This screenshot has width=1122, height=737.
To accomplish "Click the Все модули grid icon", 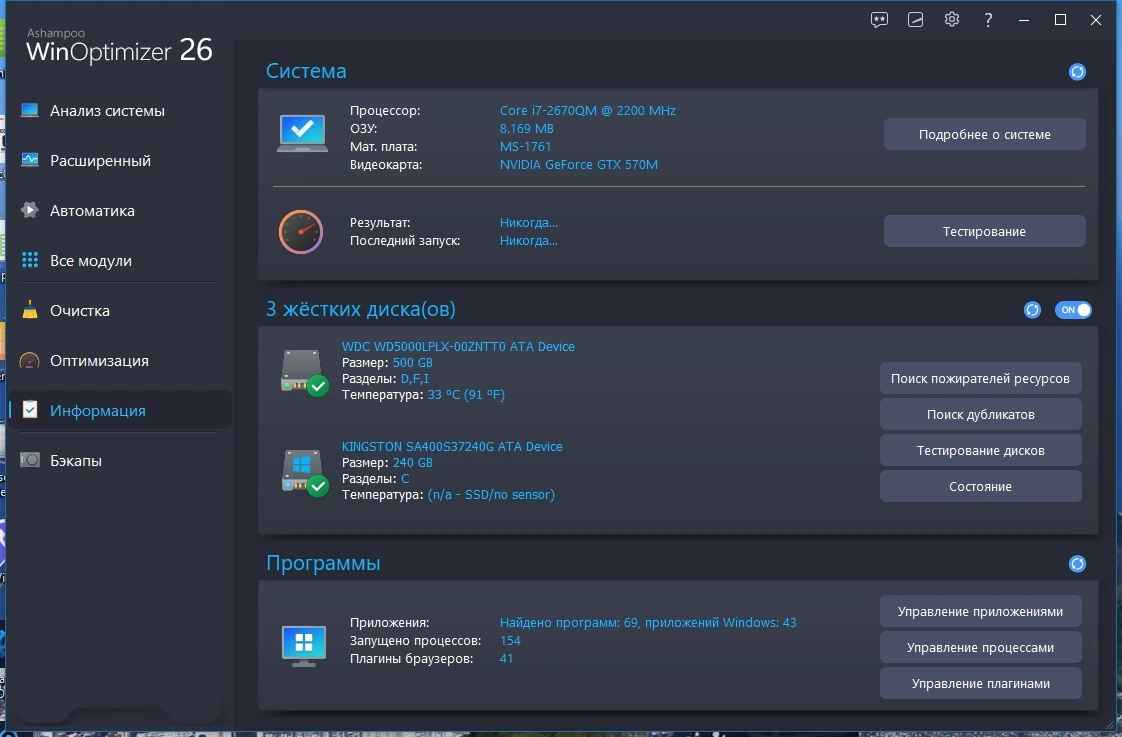I will point(29,260).
